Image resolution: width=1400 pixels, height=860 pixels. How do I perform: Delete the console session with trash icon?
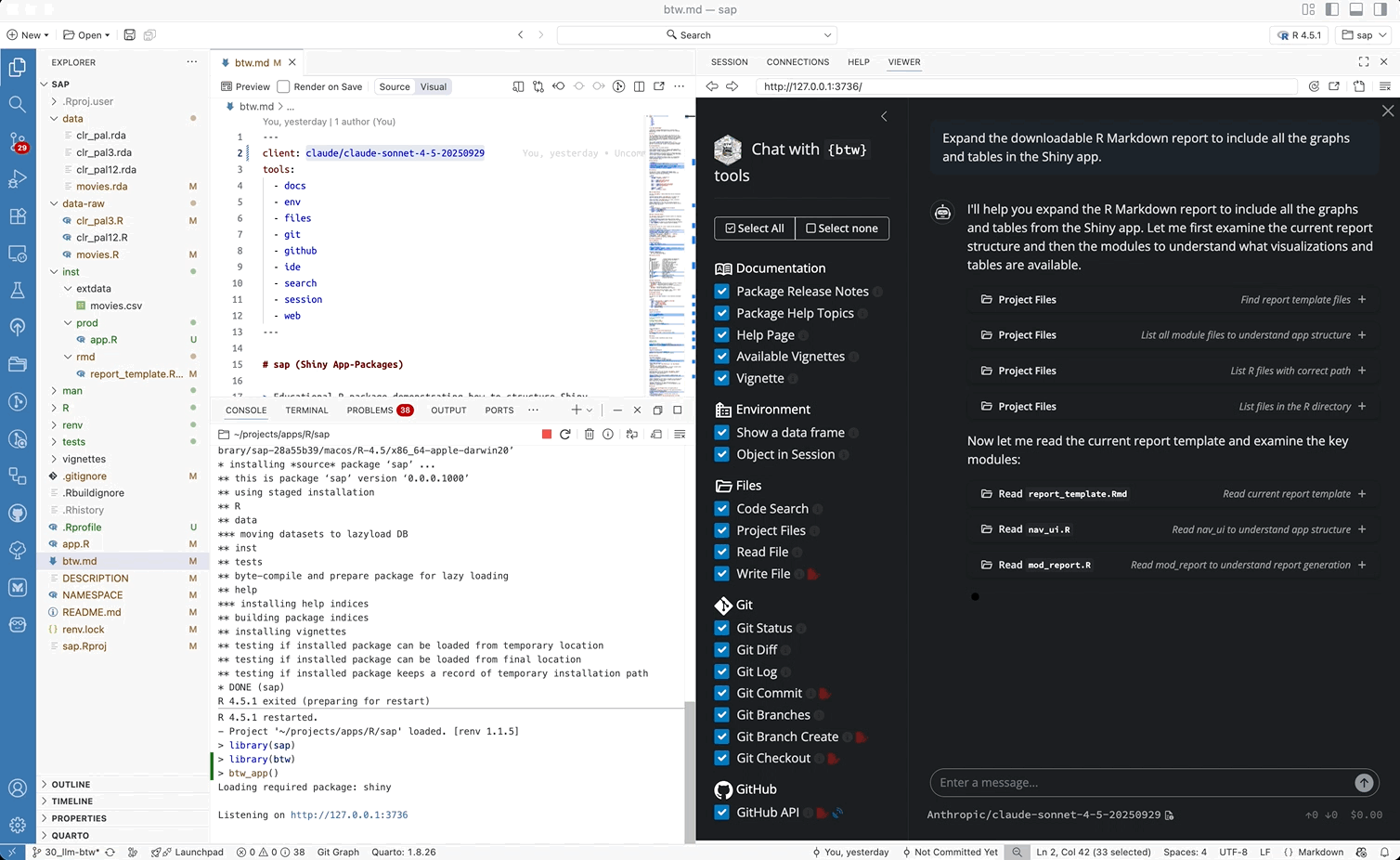pyautogui.click(x=589, y=434)
